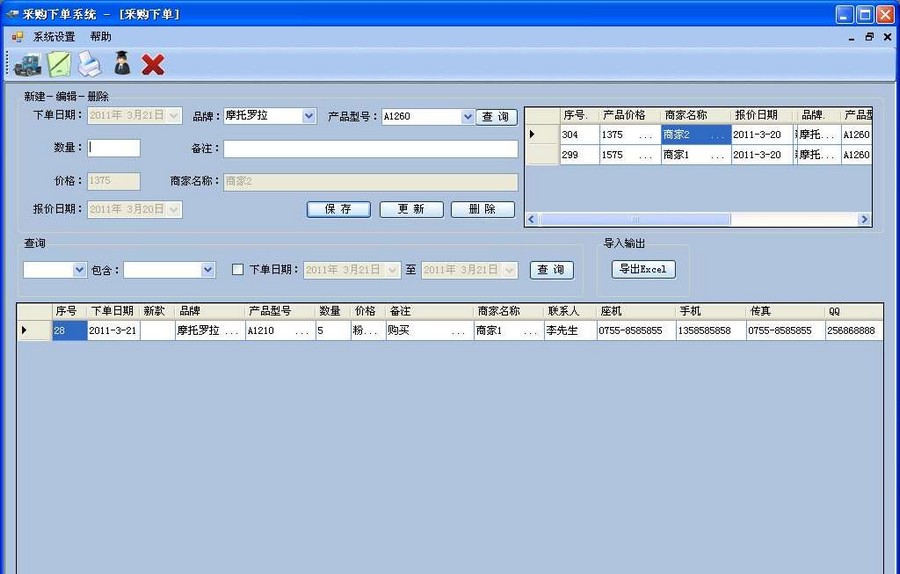Click the truck icon in toolbar
The height and width of the screenshot is (574, 900).
coord(27,65)
